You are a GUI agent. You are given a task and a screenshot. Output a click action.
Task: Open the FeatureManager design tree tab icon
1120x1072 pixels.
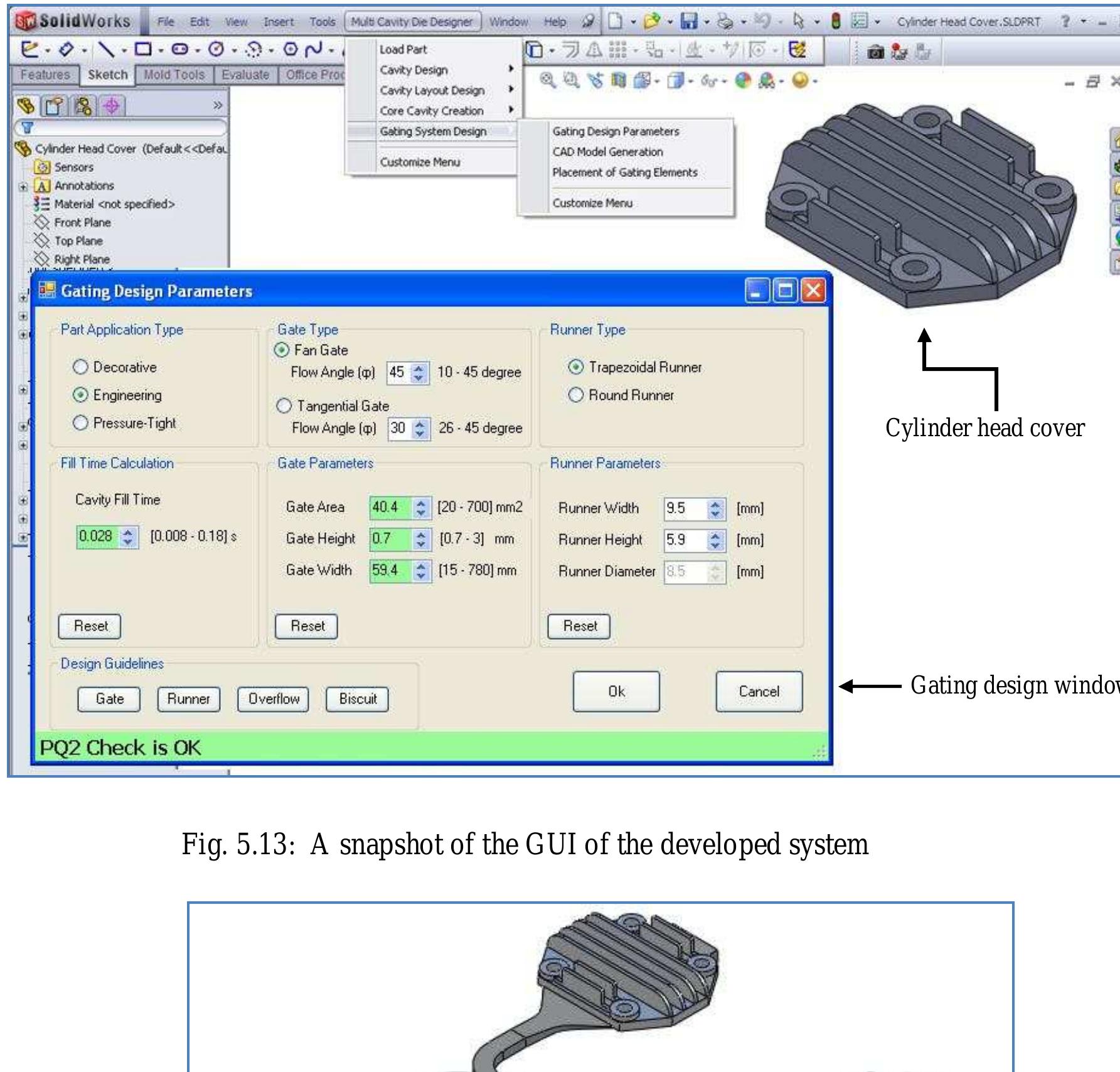(x=26, y=105)
